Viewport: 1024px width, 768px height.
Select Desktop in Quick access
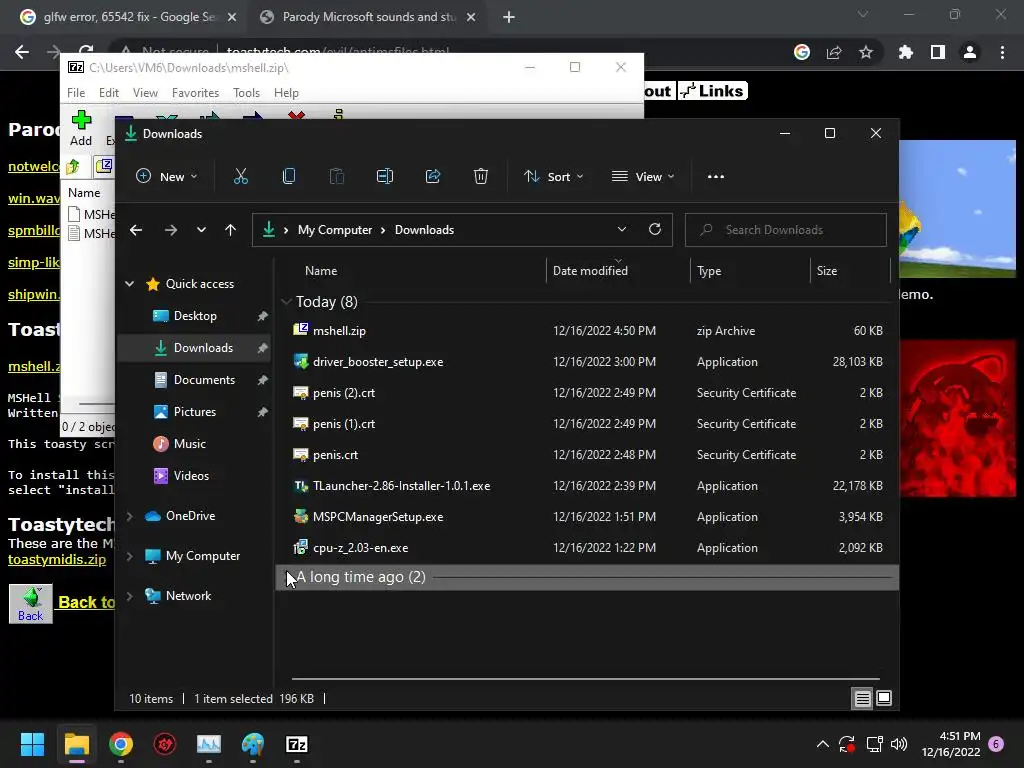[x=195, y=316]
